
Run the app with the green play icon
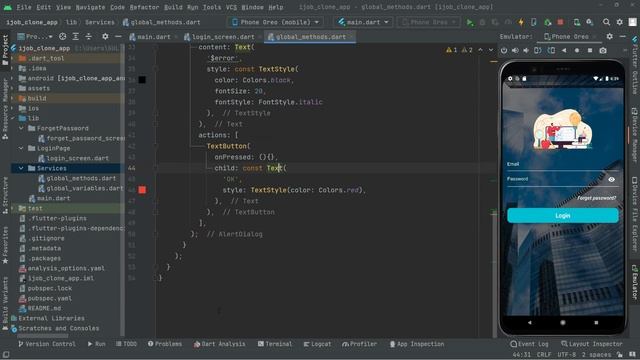pos(470,22)
